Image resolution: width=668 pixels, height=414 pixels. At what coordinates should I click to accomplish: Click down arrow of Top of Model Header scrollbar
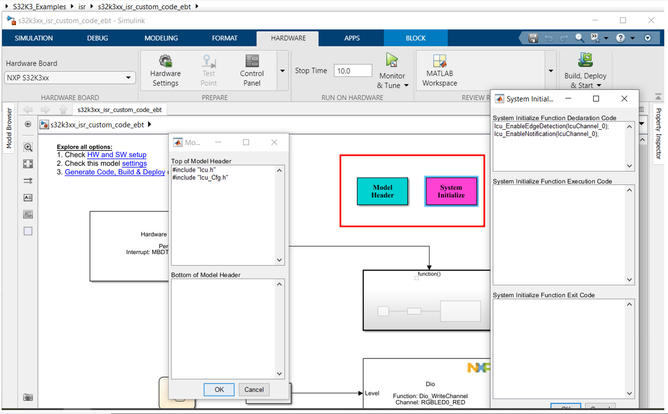(279, 260)
